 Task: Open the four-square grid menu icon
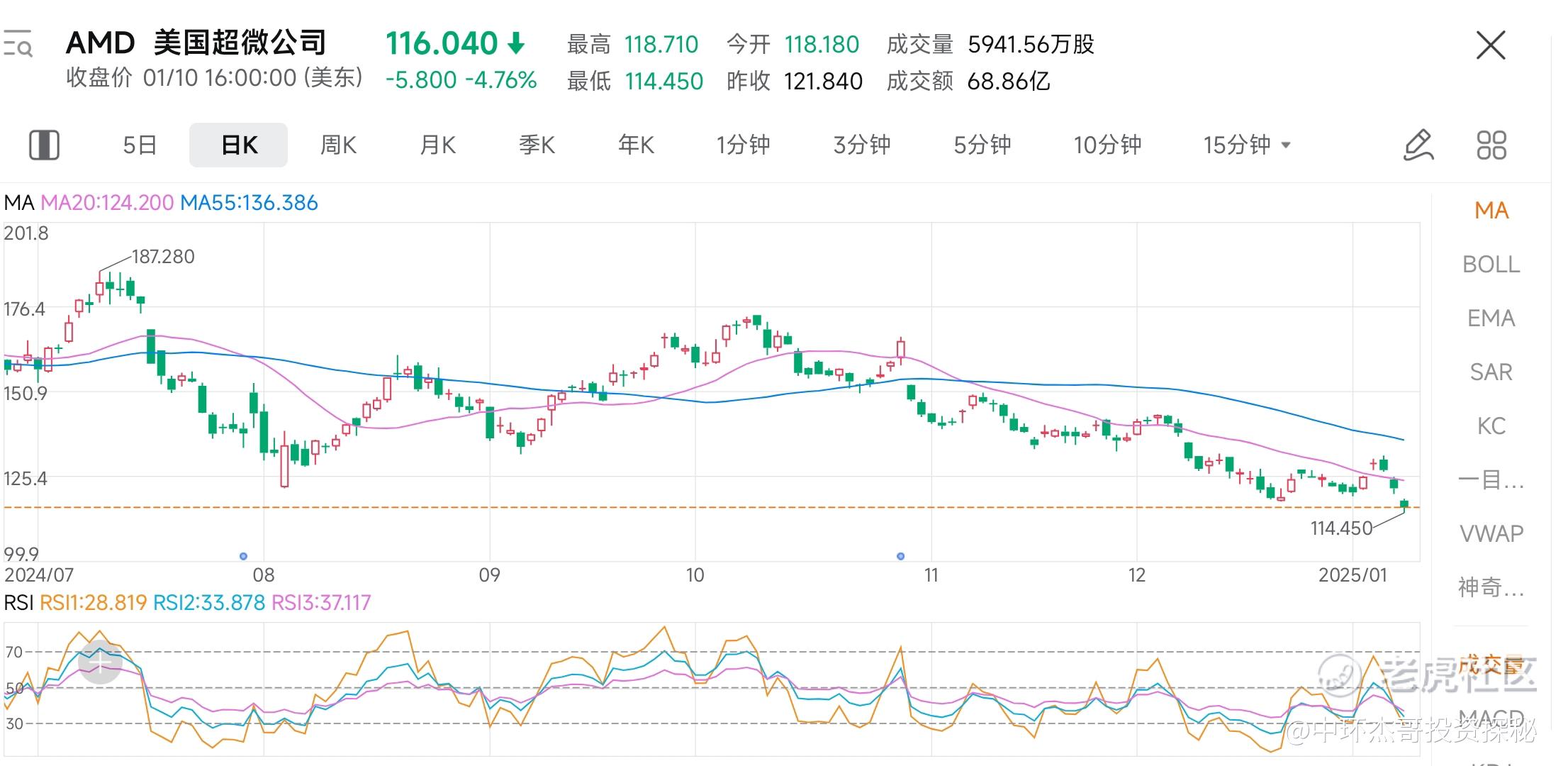tap(1491, 145)
